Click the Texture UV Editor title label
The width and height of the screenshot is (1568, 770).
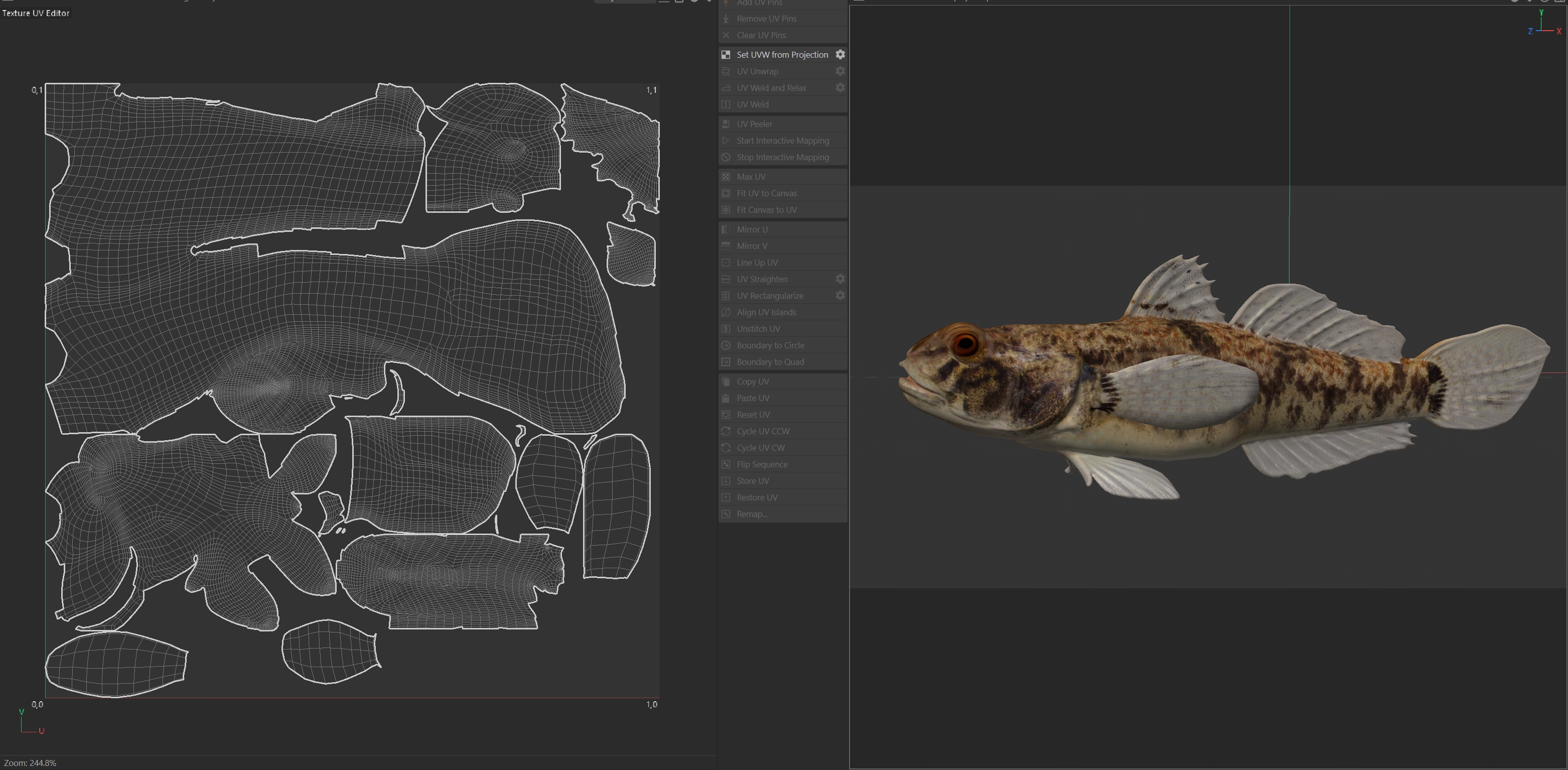coord(36,13)
